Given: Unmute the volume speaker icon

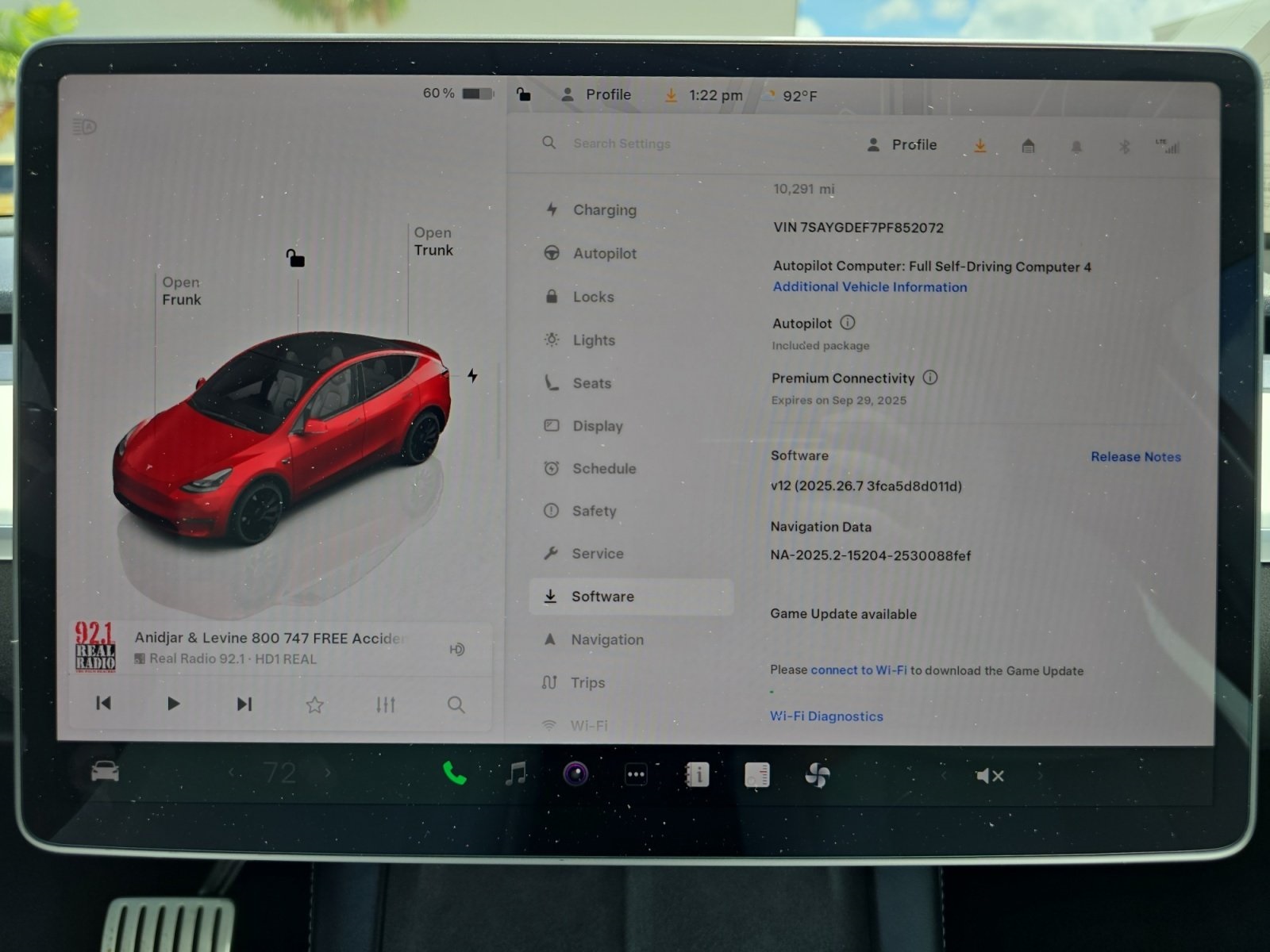Looking at the screenshot, I should pyautogui.click(x=990, y=776).
